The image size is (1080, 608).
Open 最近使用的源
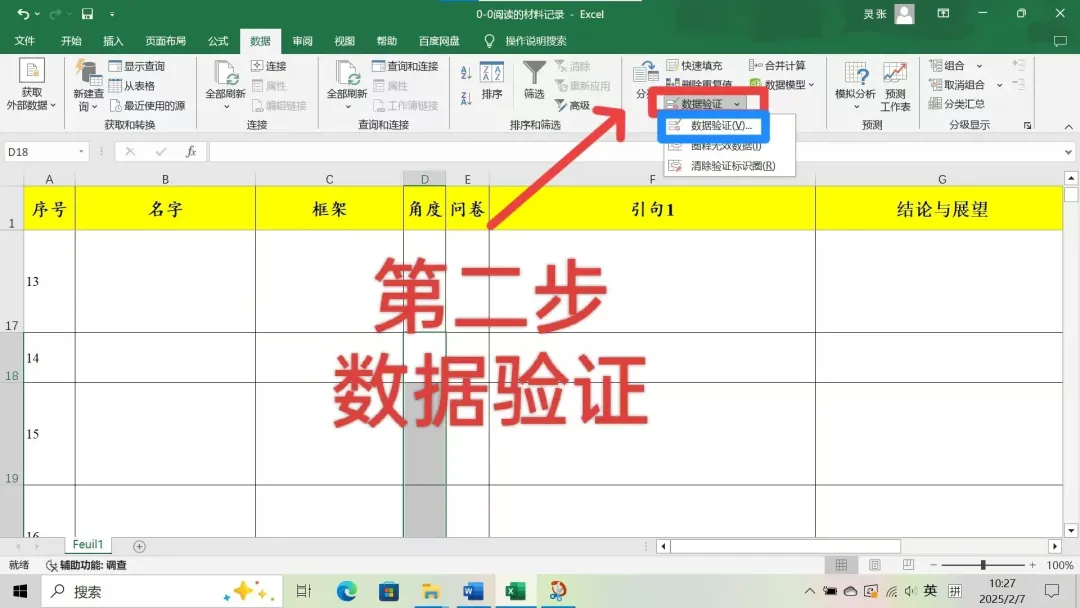pyautogui.click(x=147, y=105)
